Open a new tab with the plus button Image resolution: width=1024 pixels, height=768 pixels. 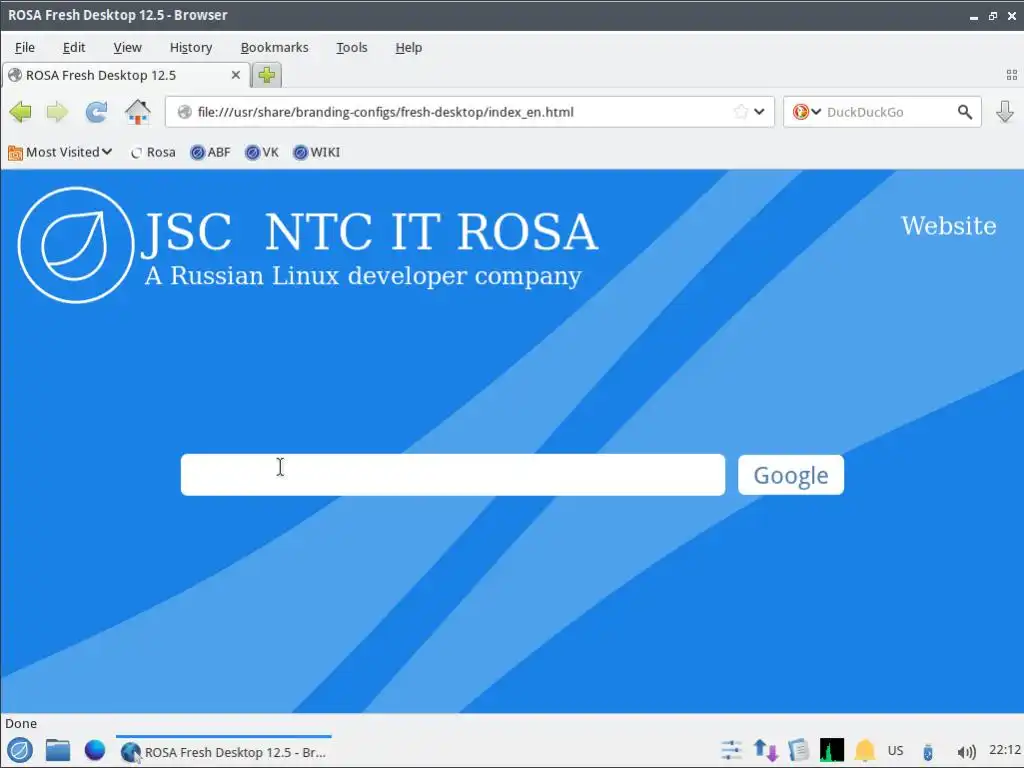(266, 75)
